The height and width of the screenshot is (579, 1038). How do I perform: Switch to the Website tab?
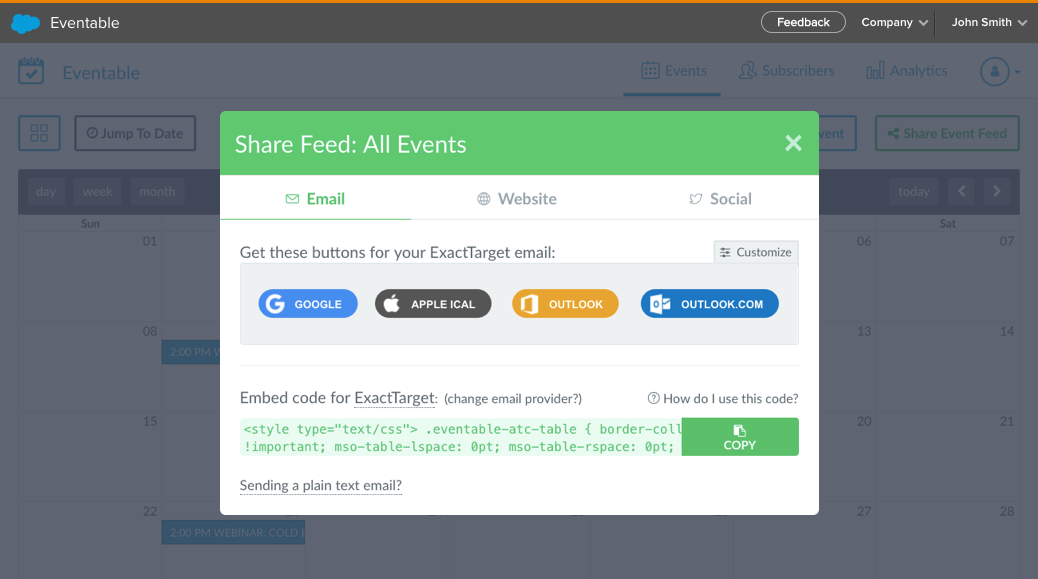[x=517, y=199]
